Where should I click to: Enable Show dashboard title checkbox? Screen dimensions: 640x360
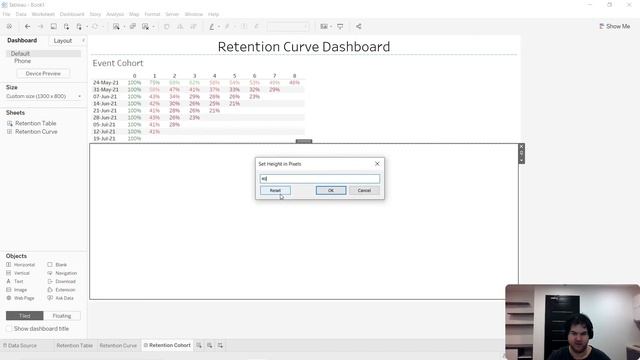point(9,329)
